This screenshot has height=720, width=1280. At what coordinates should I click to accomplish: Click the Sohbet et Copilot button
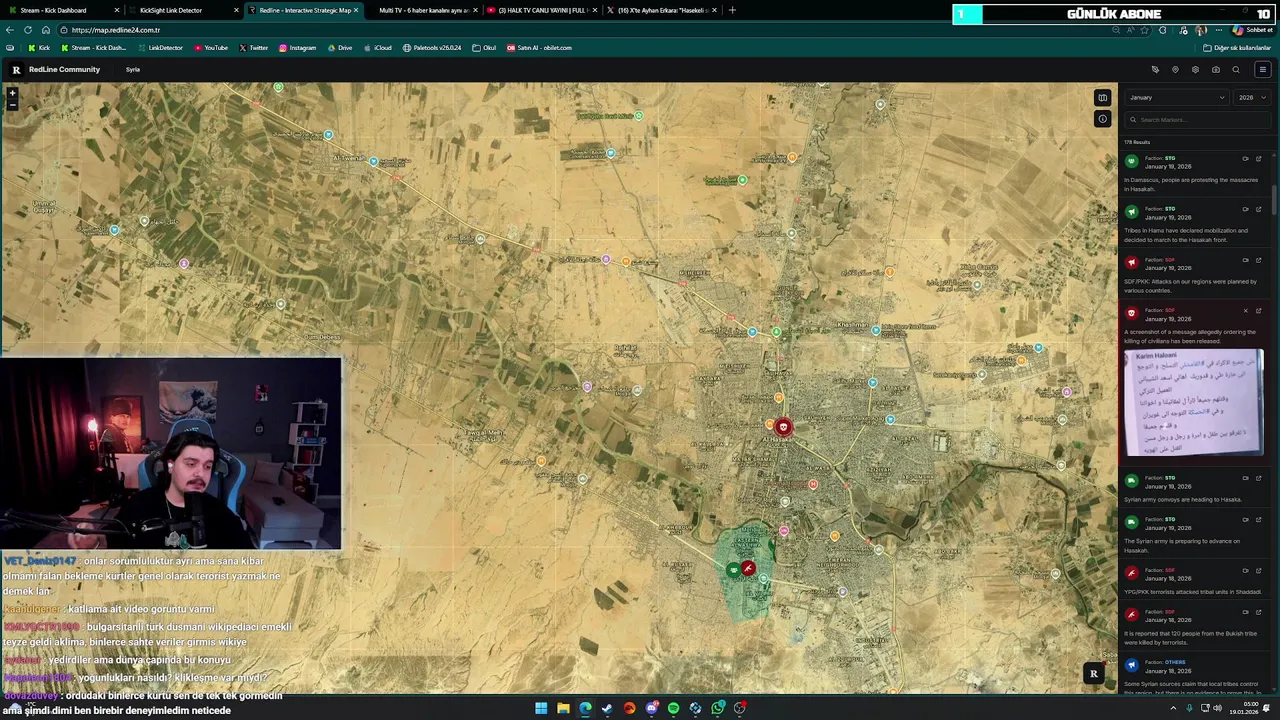click(x=1253, y=30)
